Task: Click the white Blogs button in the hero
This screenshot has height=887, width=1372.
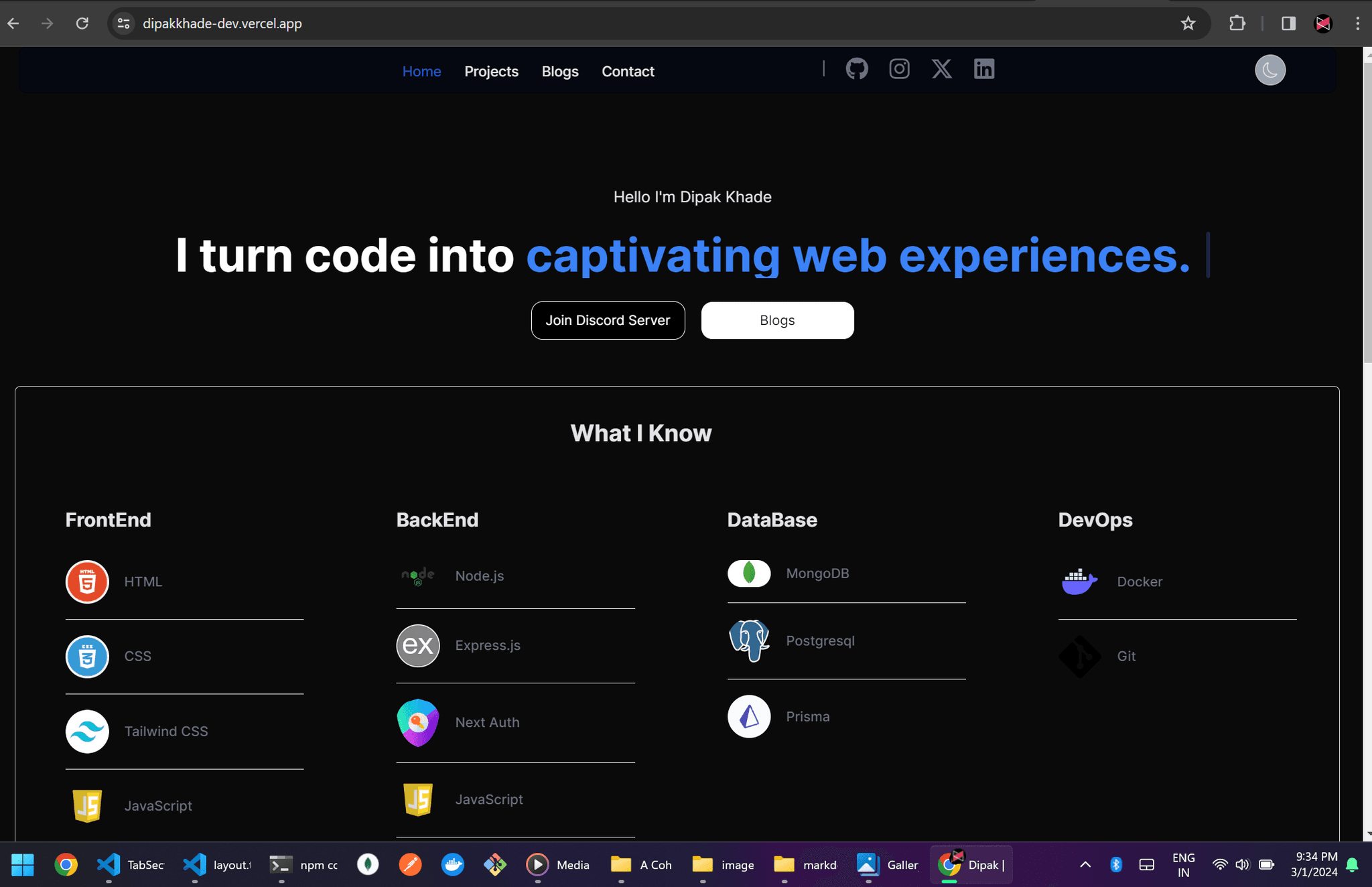Action: click(x=777, y=320)
